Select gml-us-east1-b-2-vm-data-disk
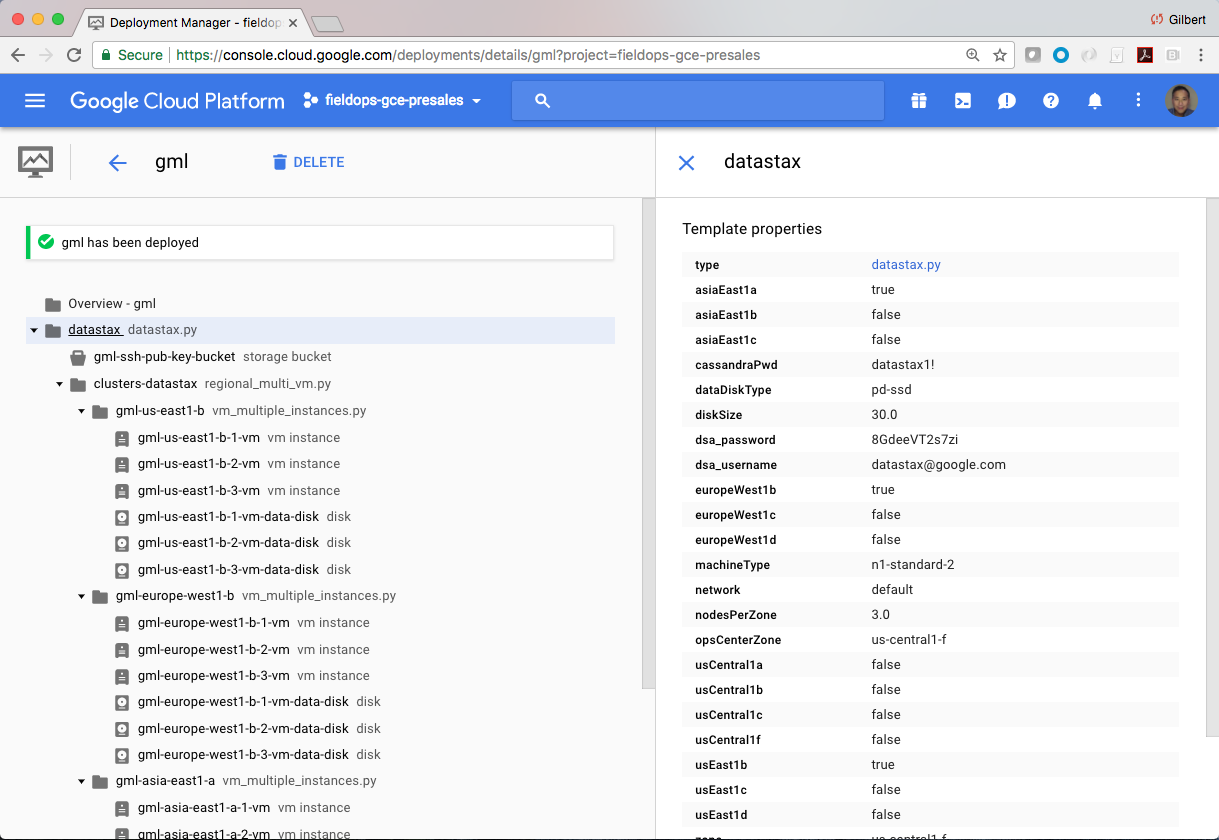1219x840 pixels. 228,543
